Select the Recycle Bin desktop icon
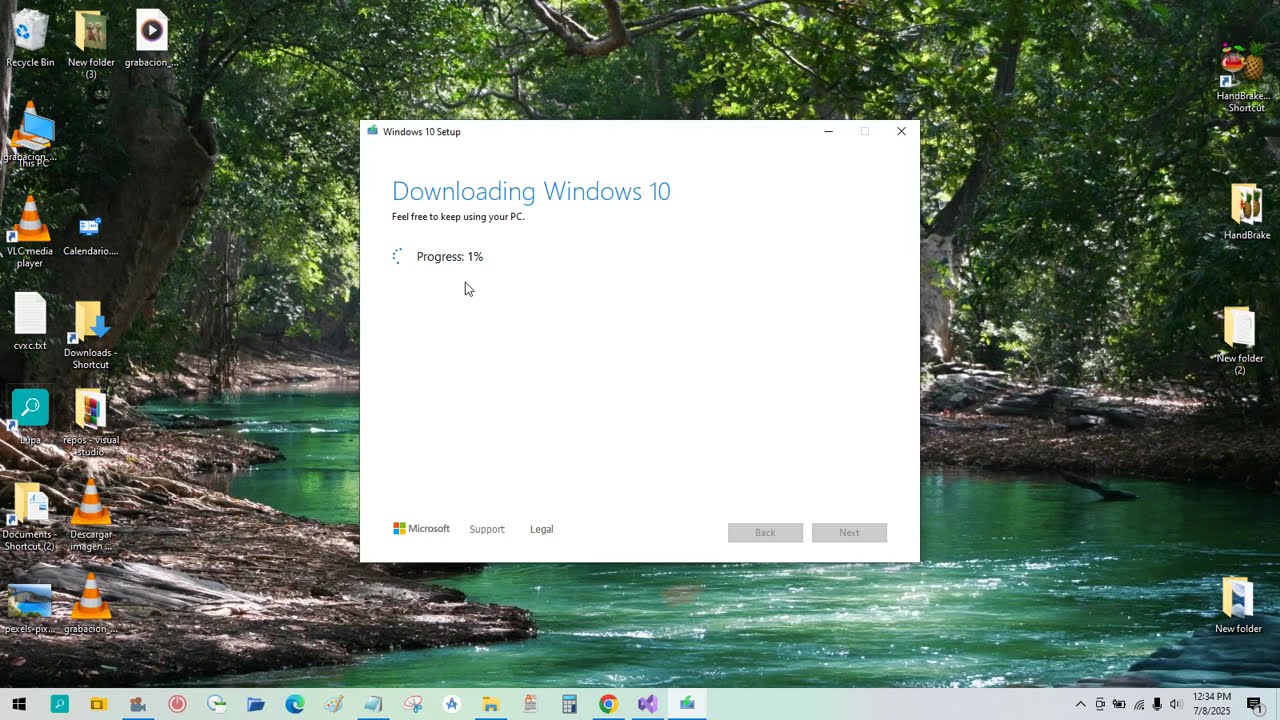The height and width of the screenshot is (720, 1280). coord(30,39)
